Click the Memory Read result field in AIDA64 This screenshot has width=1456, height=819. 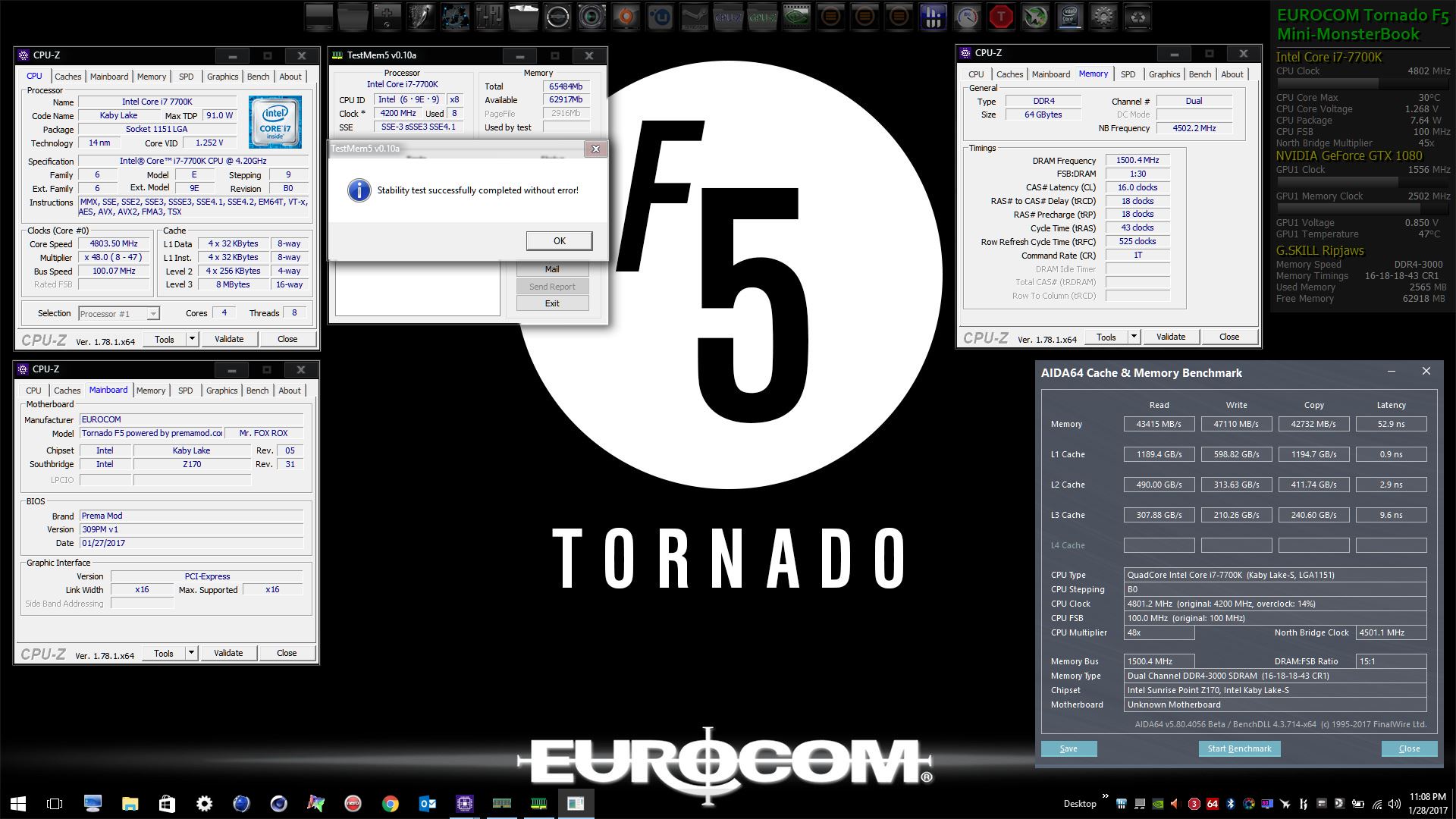(x=1158, y=424)
